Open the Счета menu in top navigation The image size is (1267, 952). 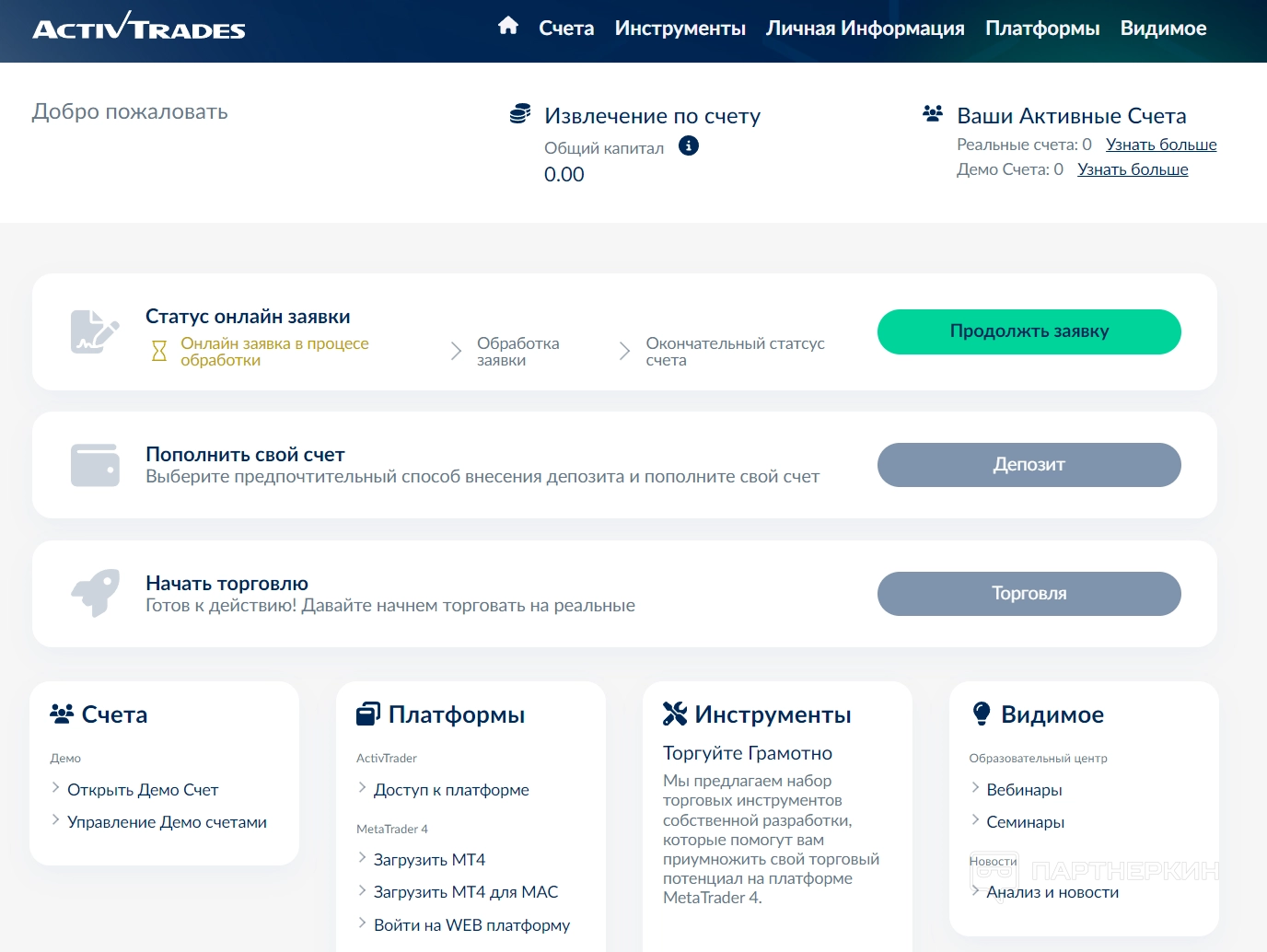coord(566,29)
